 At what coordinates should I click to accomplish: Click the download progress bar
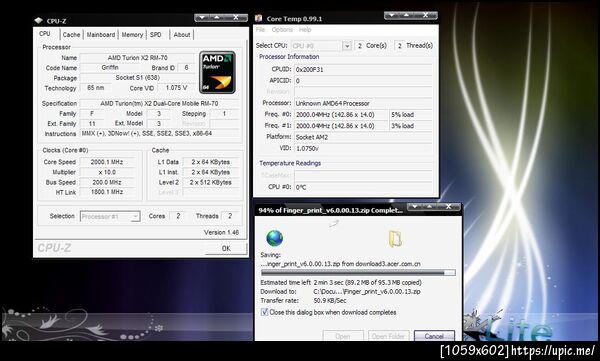click(x=358, y=273)
